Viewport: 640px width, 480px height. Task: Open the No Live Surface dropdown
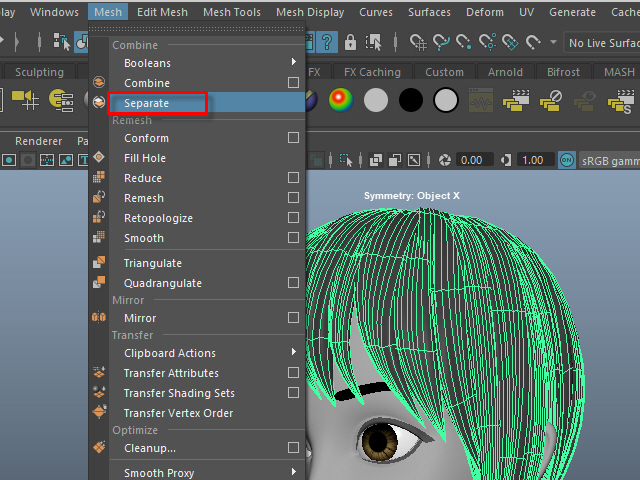(x=600, y=42)
